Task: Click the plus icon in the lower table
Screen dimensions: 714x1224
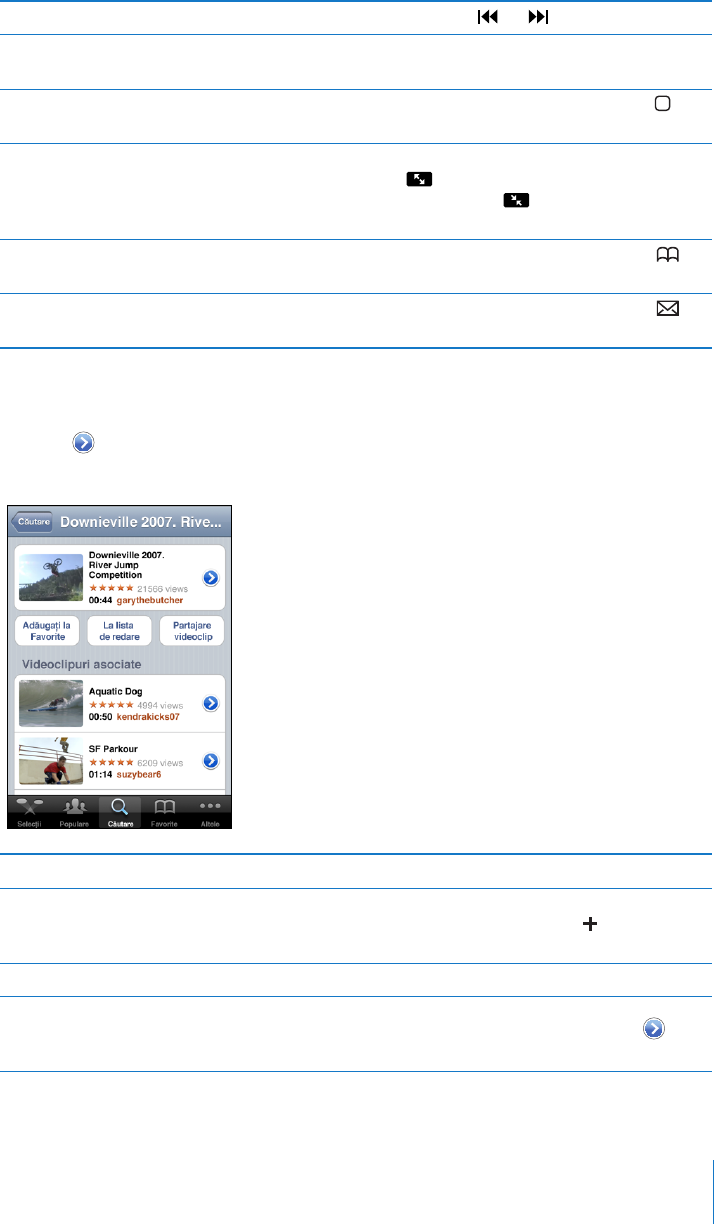Action: (x=590, y=926)
